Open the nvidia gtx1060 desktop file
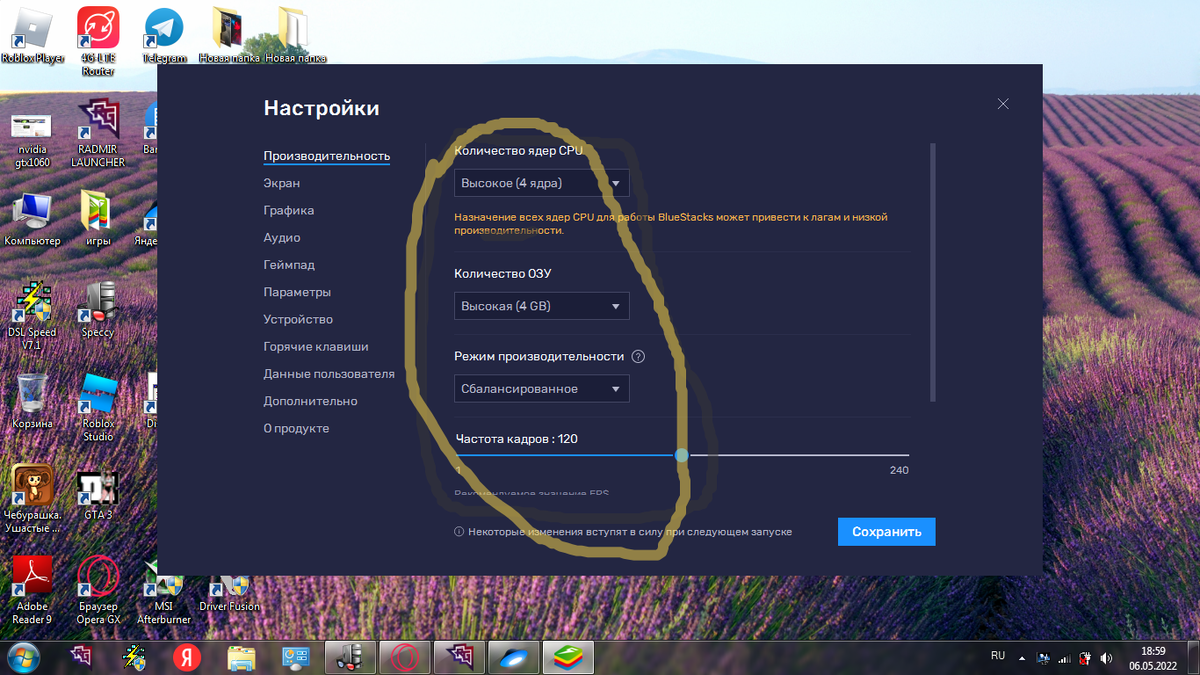This screenshot has height=675, width=1200. pyautogui.click(x=32, y=140)
